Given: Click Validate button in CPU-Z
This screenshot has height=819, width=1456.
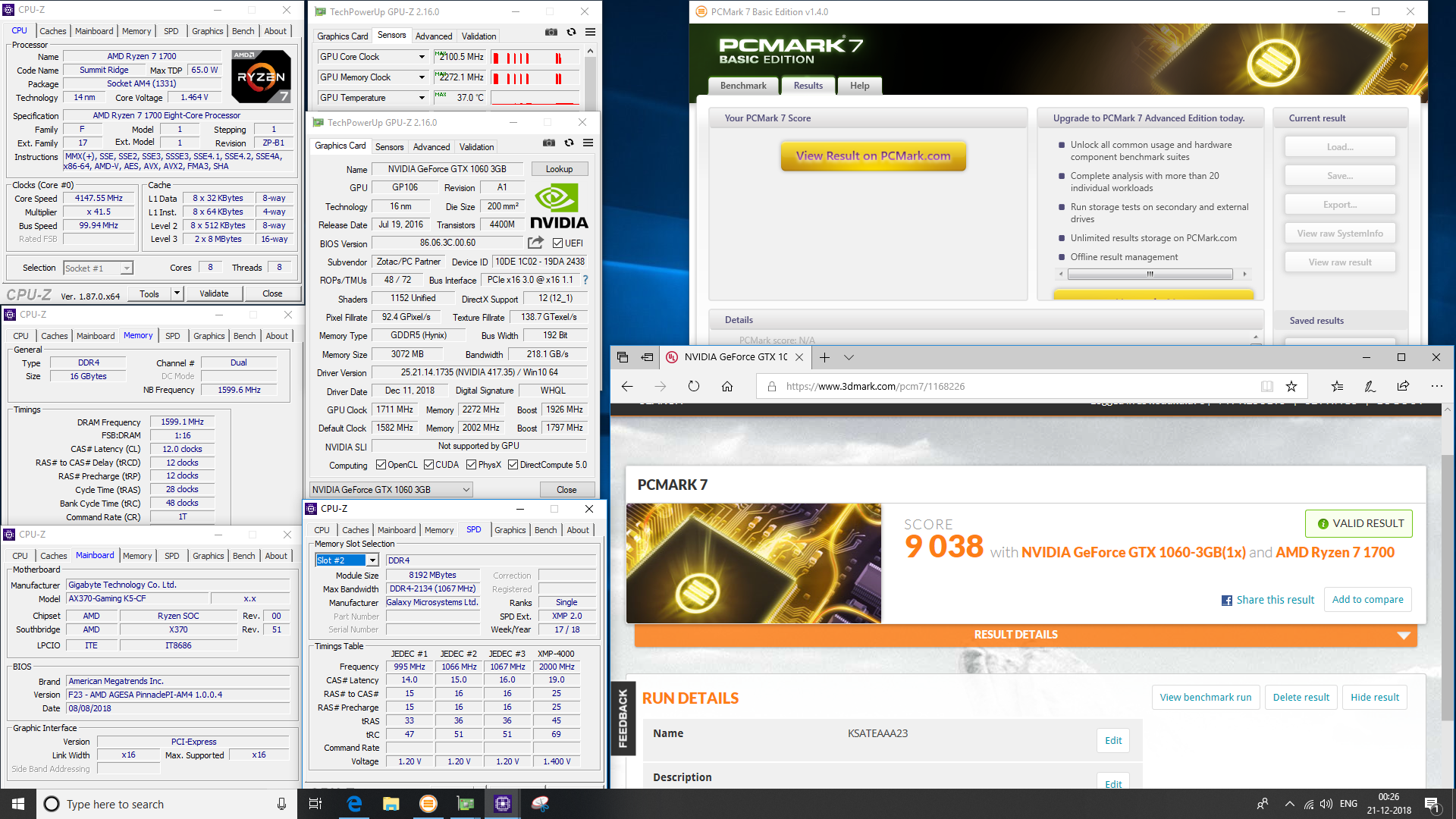Looking at the screenshot, I should [x=214, y=293].
